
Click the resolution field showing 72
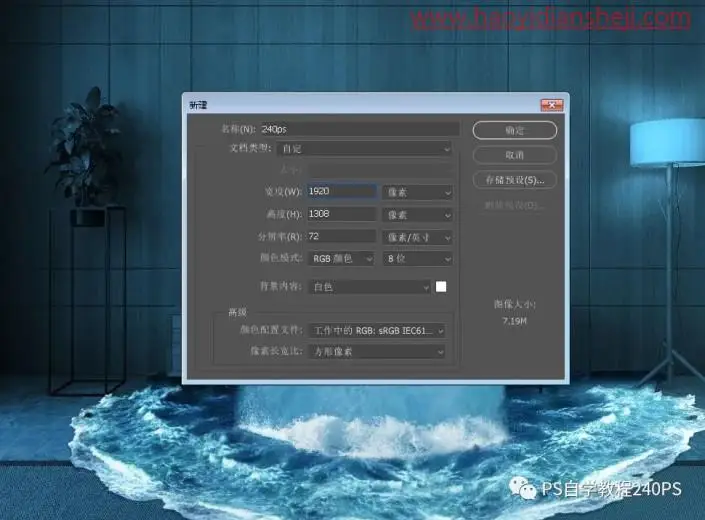click(342, 236)
